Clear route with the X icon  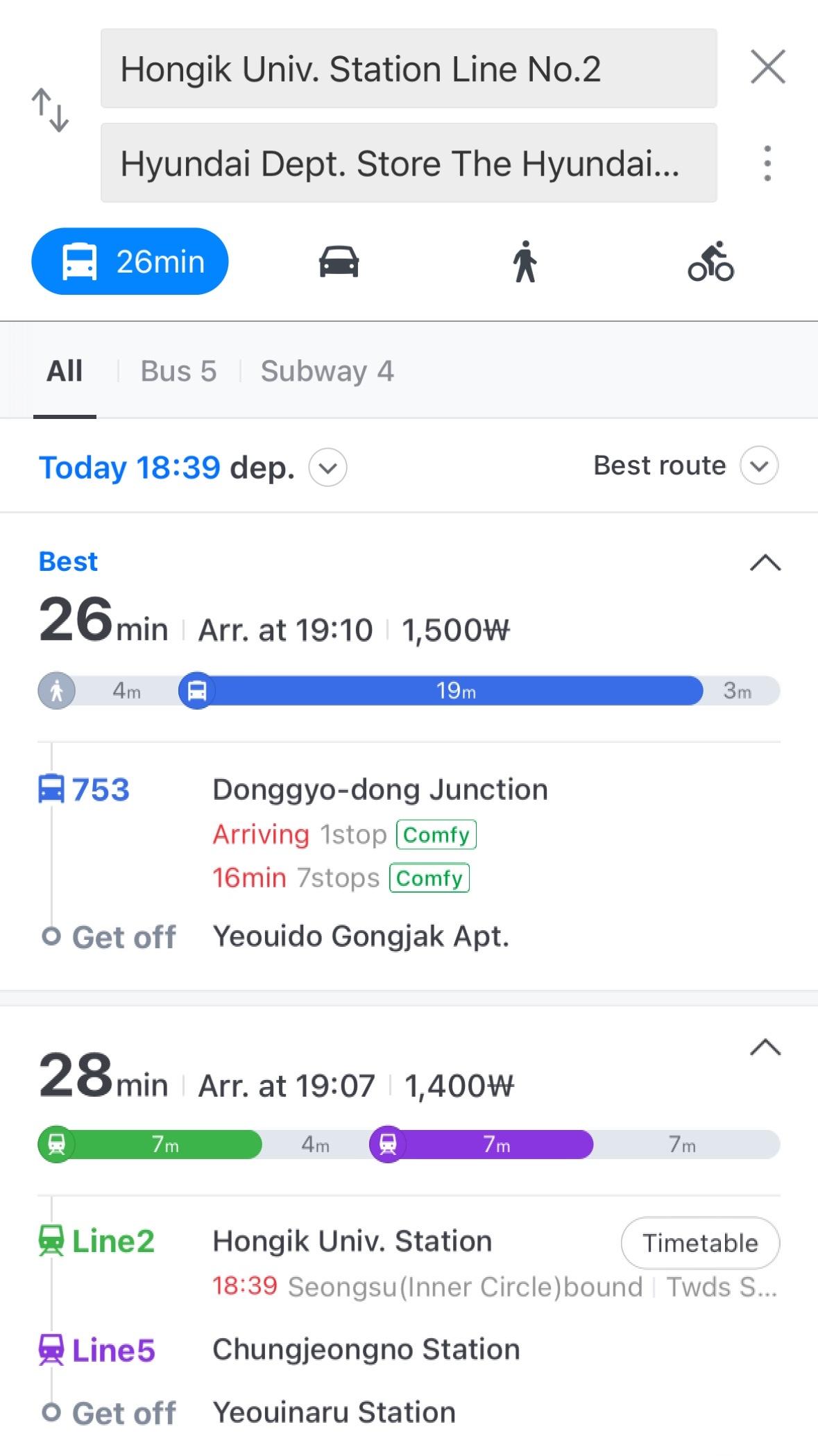pyautogui.click(x=767, y=67)
